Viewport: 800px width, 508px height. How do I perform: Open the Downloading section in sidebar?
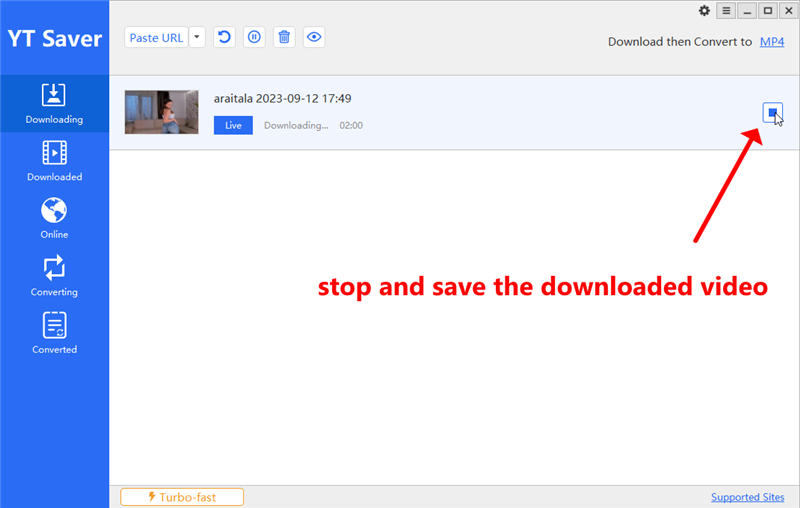click(54, 104)
